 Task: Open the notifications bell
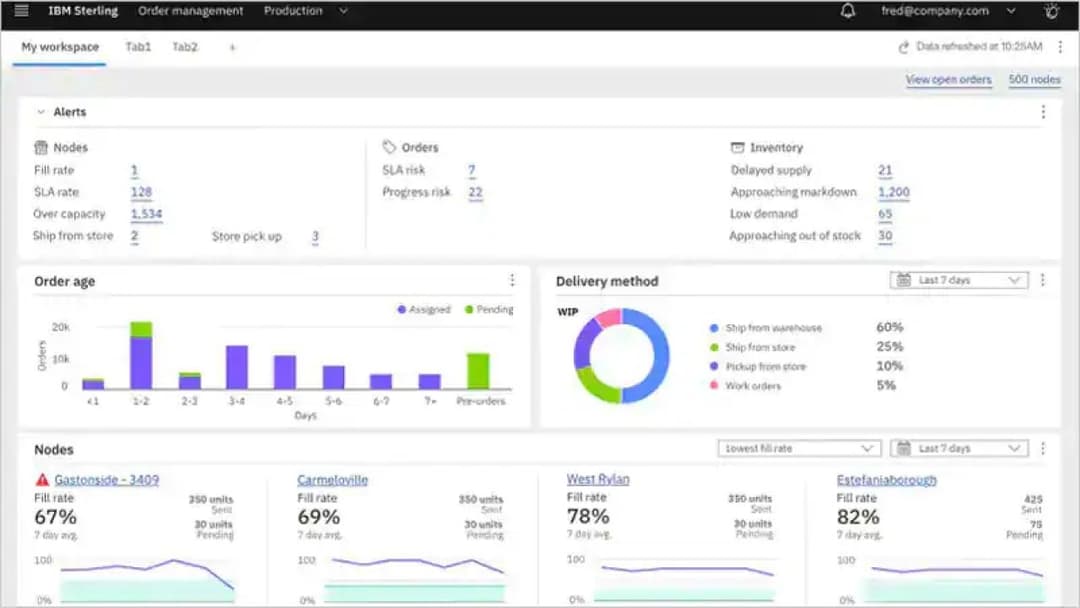point(848,11)
